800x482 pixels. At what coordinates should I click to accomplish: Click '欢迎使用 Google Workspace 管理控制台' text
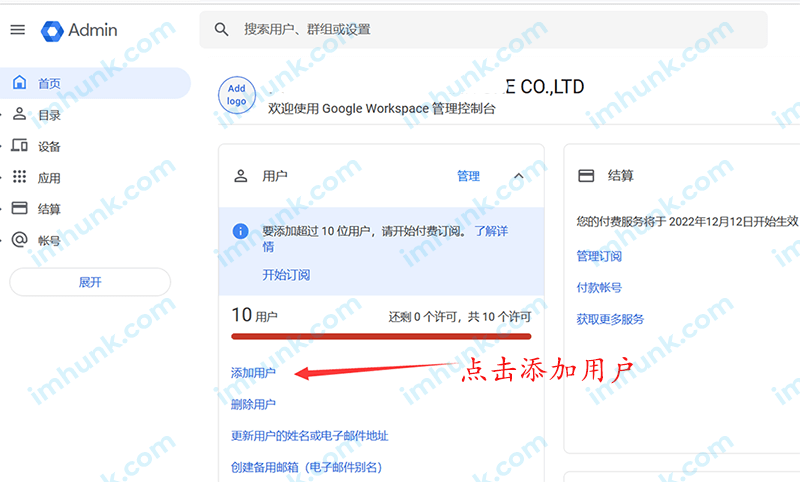(x=382, y=109)
